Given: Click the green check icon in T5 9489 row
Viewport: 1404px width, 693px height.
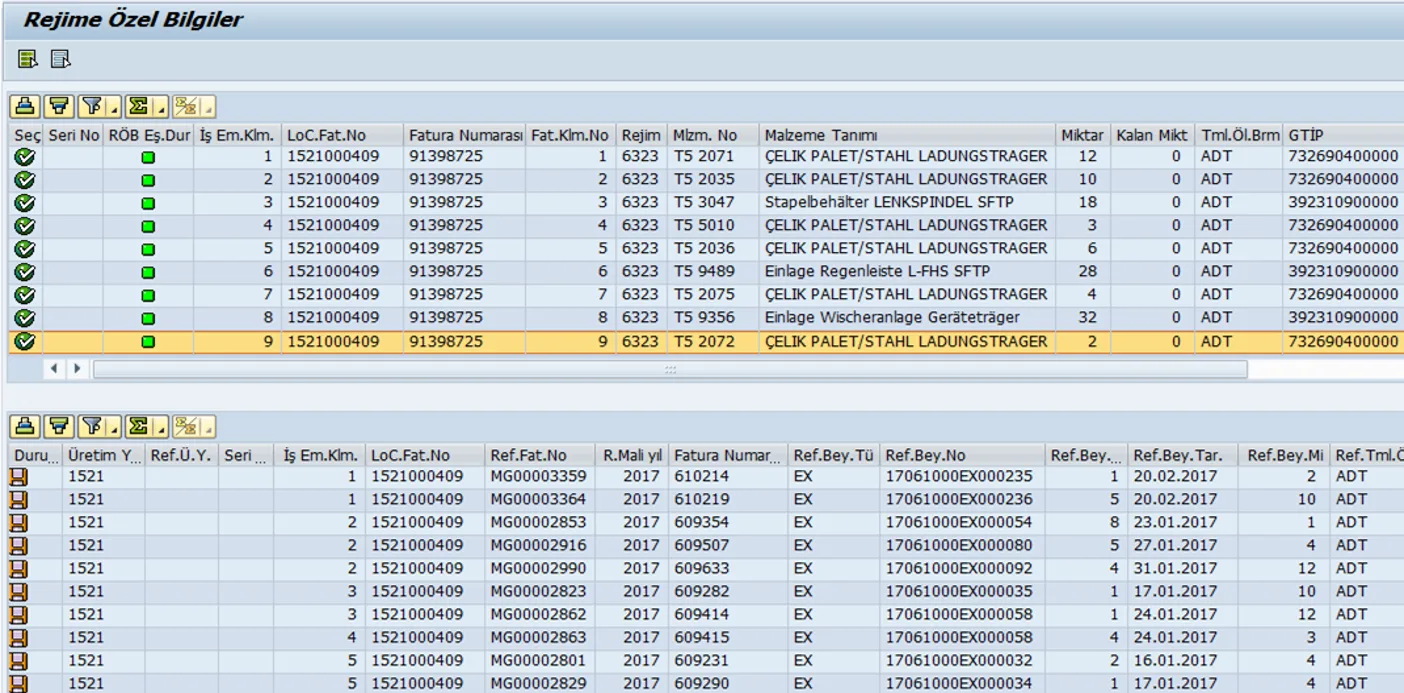Looking at the screenshot, I should tap(25, 271).
